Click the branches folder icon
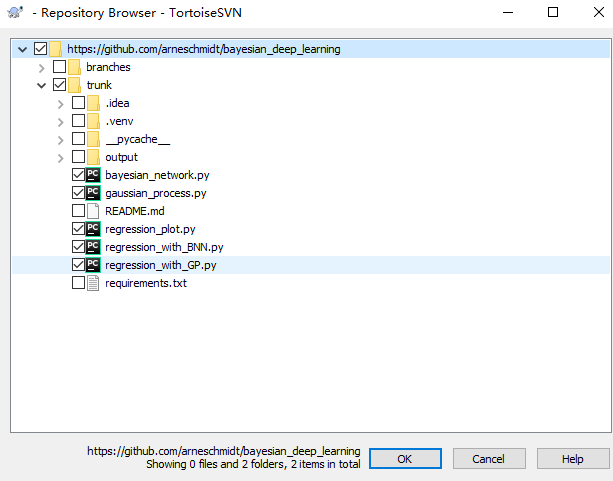613x481 pixels. click(74, 67)
